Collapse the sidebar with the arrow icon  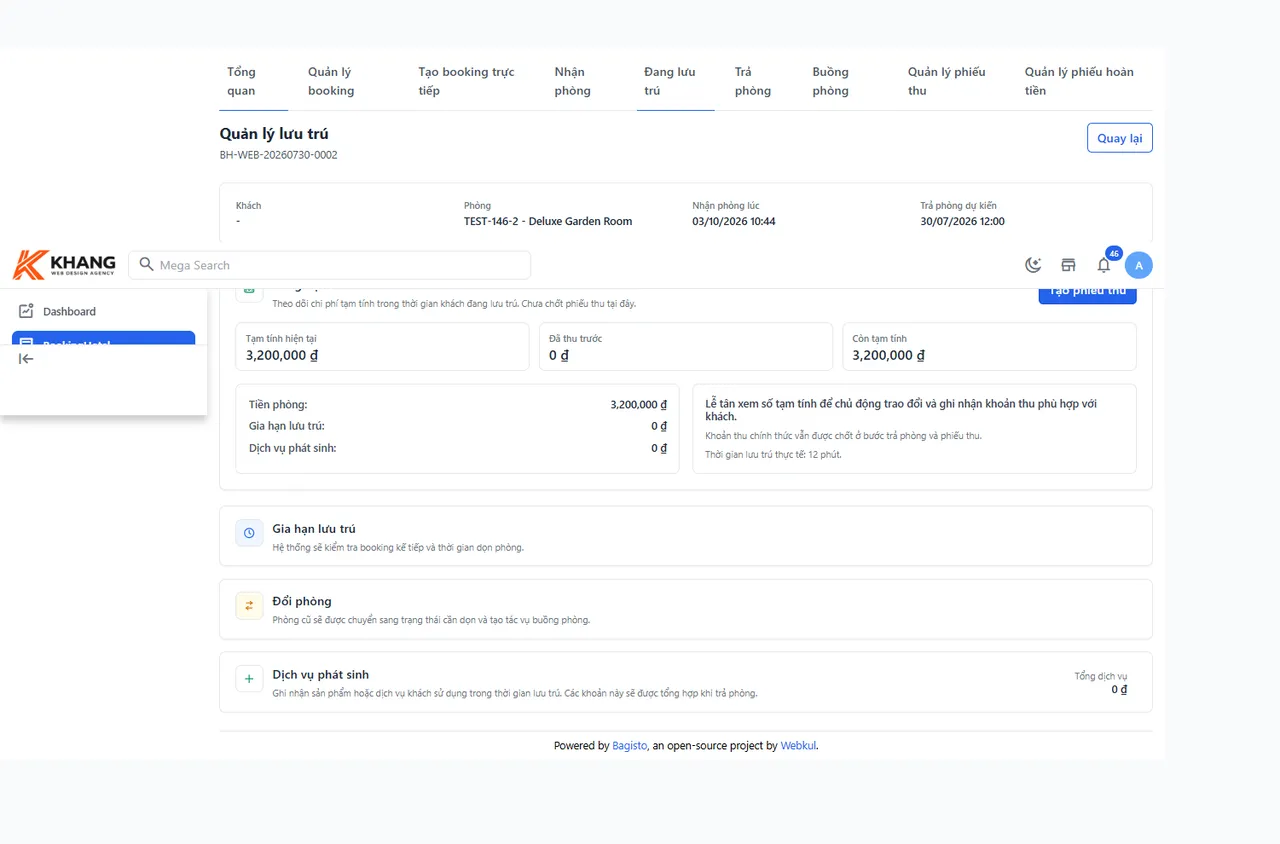tap(26, 359)
